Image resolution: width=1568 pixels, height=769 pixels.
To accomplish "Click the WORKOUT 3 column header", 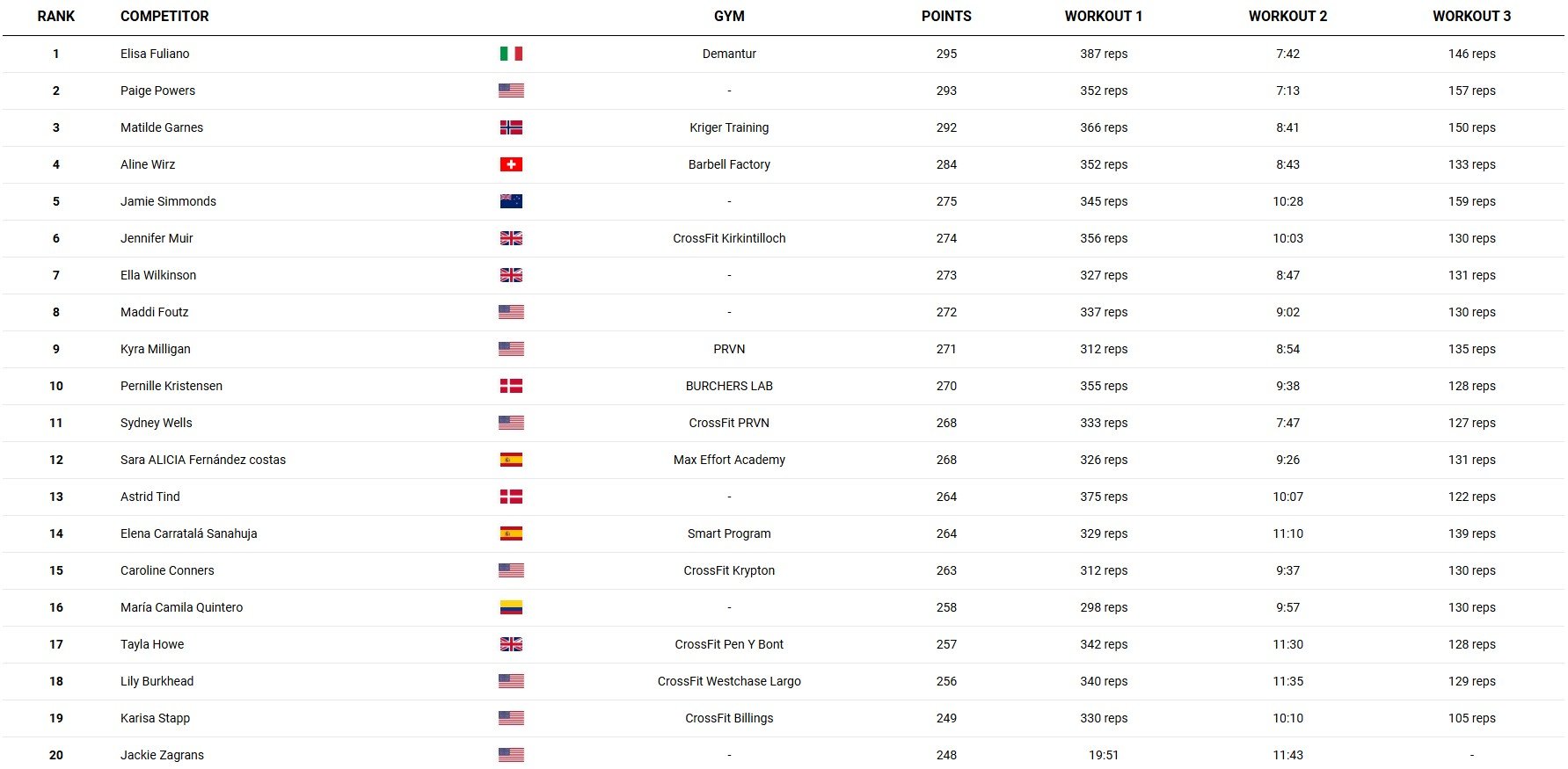I will click(1471, 16).
